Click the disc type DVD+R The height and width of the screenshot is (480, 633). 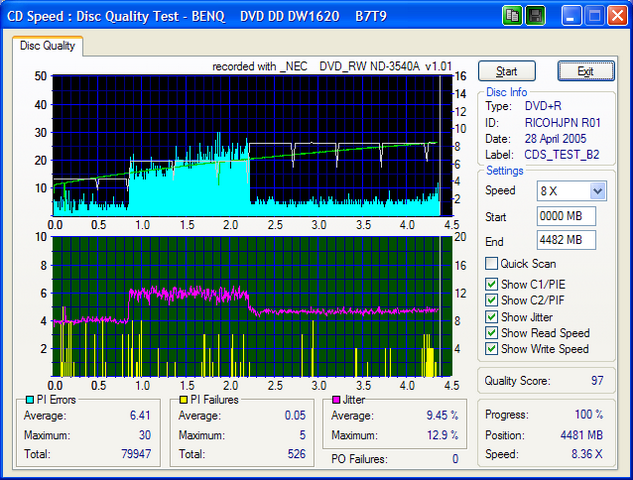pos(543,106)
